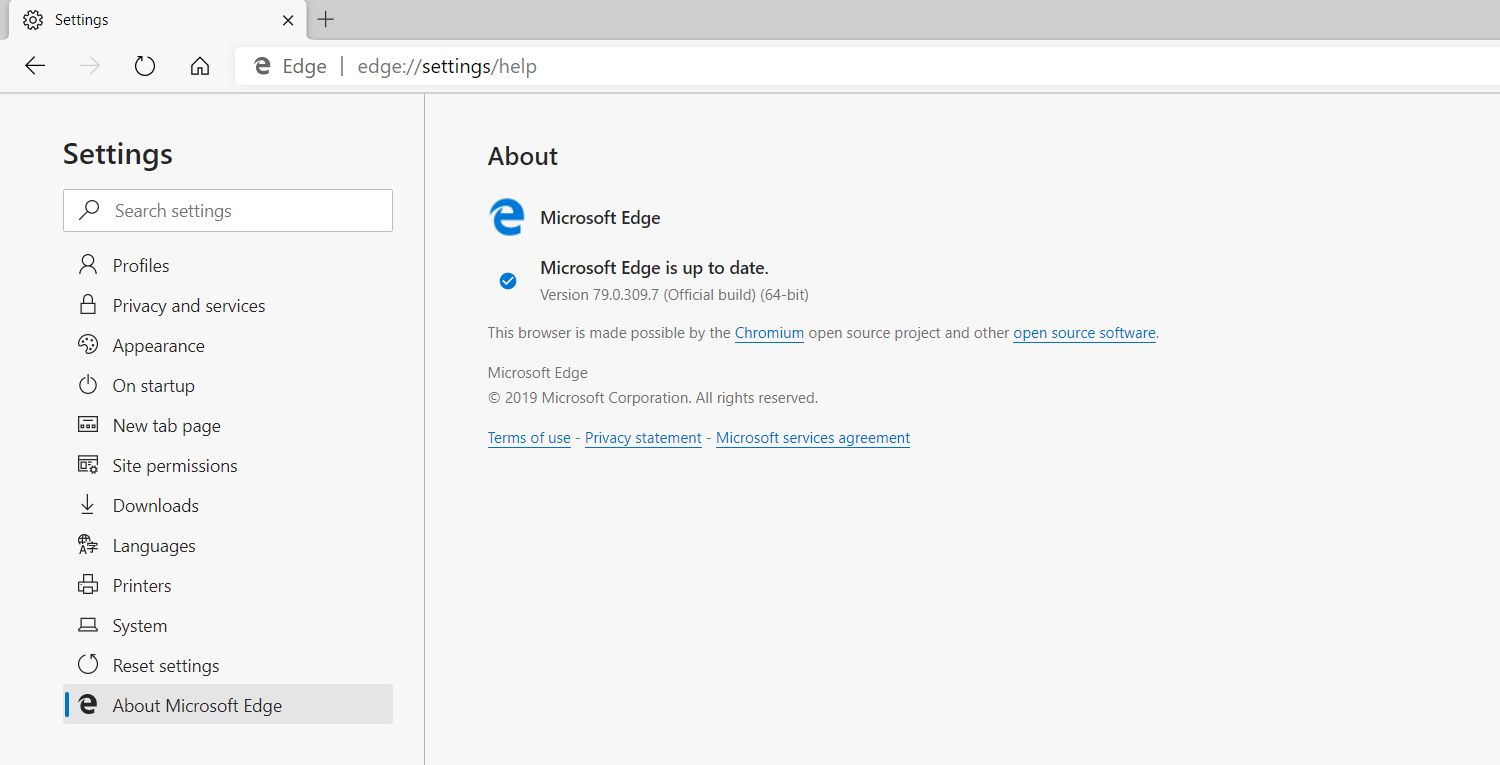The height and width of the screenshot is (765, 1500).
Task: Open Privacy and services via its lock icon
Action: point(87,305)
